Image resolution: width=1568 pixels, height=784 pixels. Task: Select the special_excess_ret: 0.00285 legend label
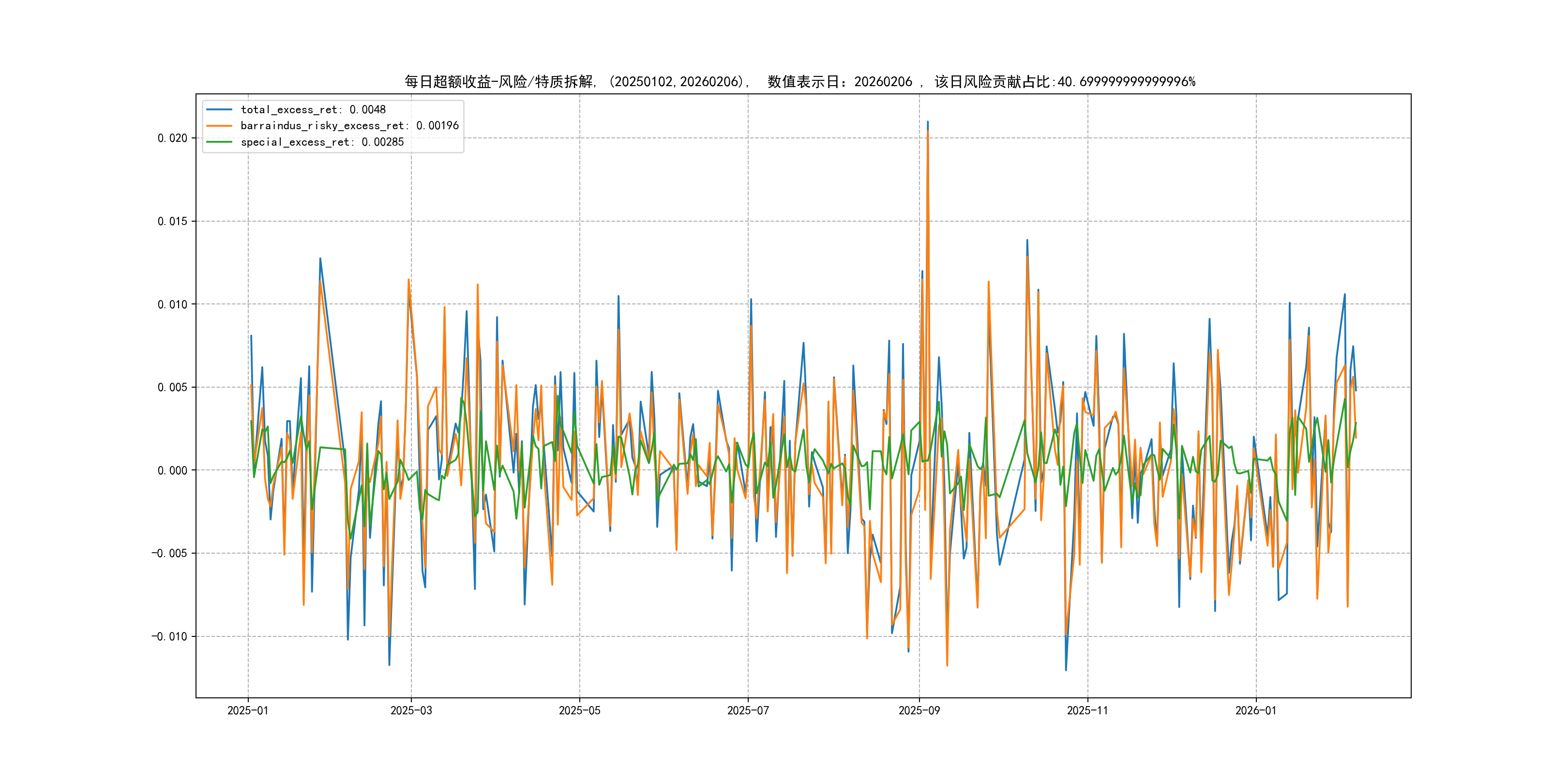[x=322, y=142]
